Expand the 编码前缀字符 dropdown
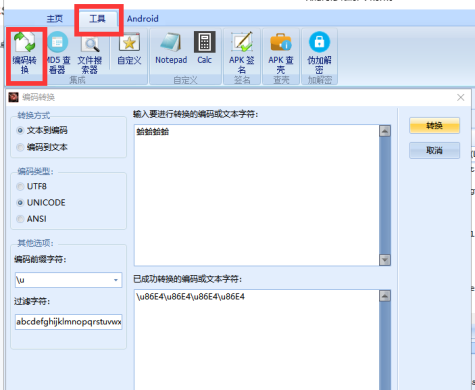The image size is (475, 390). 116,280
